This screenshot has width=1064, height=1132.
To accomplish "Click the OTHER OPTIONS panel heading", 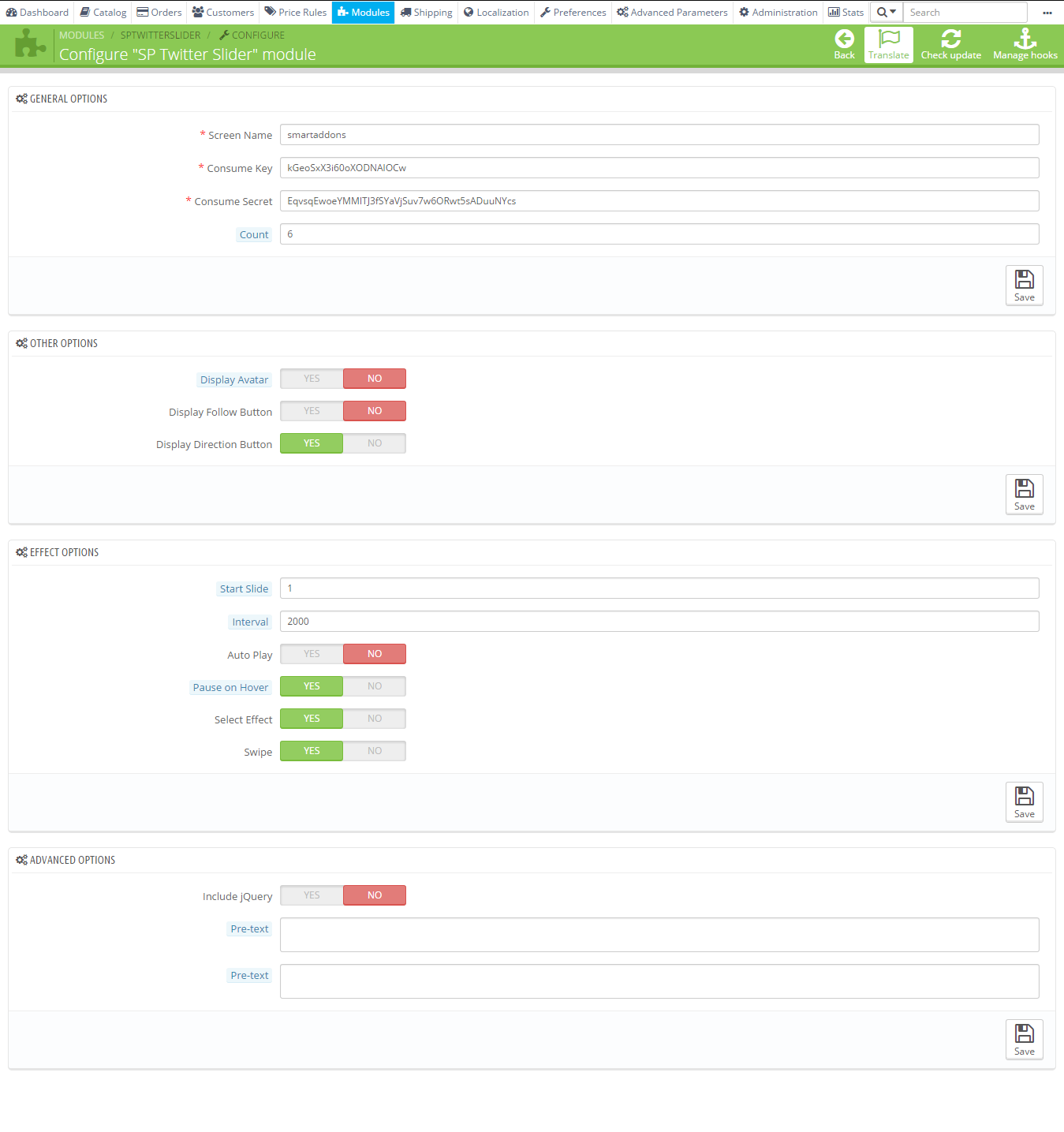I will point(57,343).
